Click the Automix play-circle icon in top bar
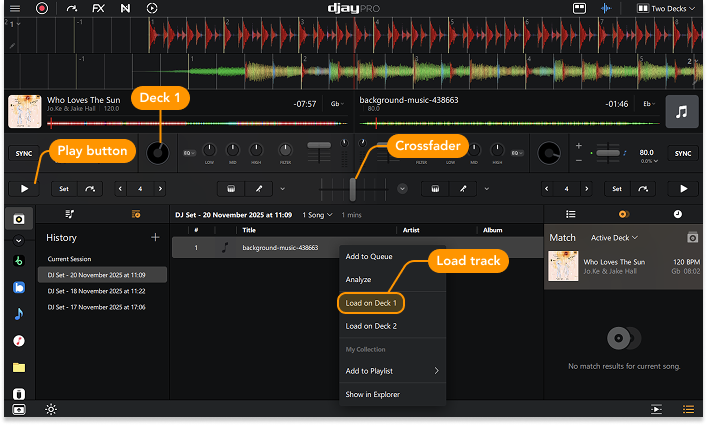This screenshot has height=425, width=707. [x=152, y=8]
